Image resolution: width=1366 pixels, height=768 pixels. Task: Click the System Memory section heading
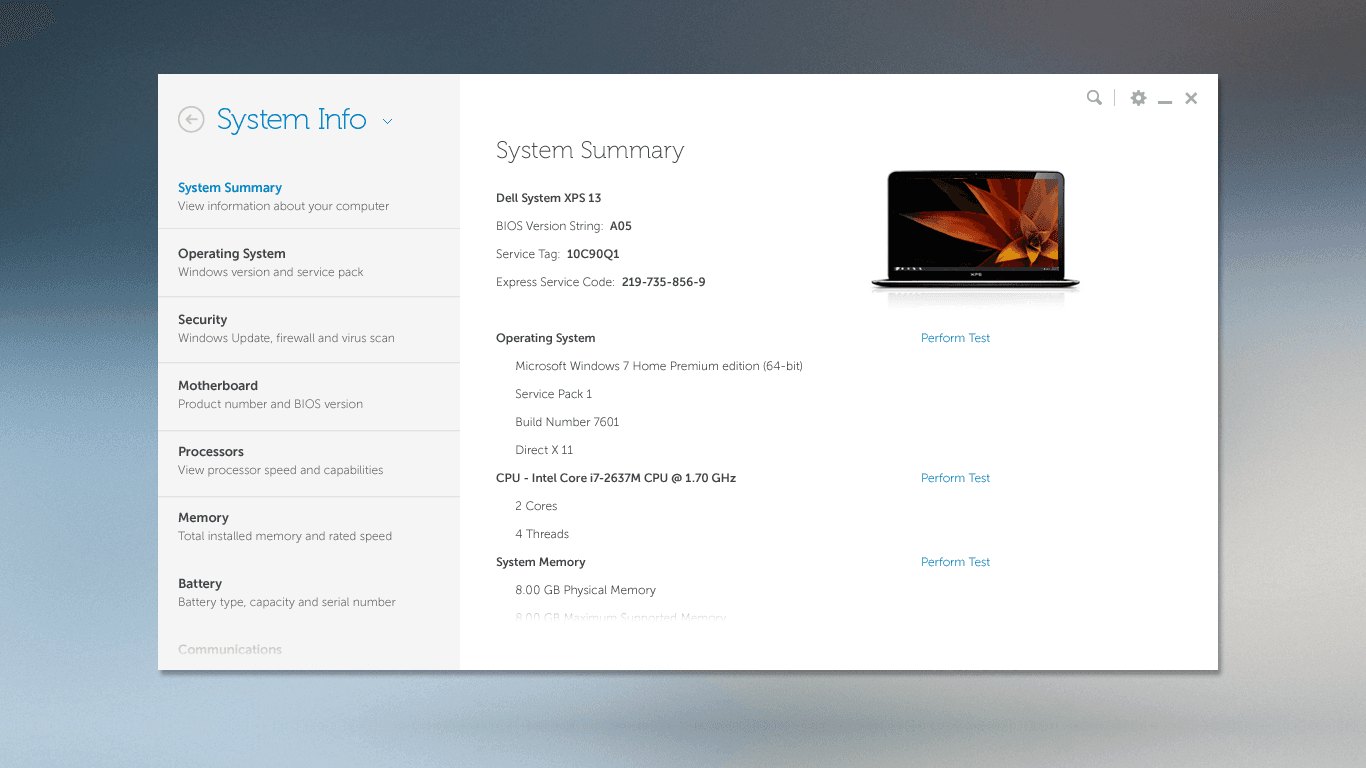[x=541, y=562]
